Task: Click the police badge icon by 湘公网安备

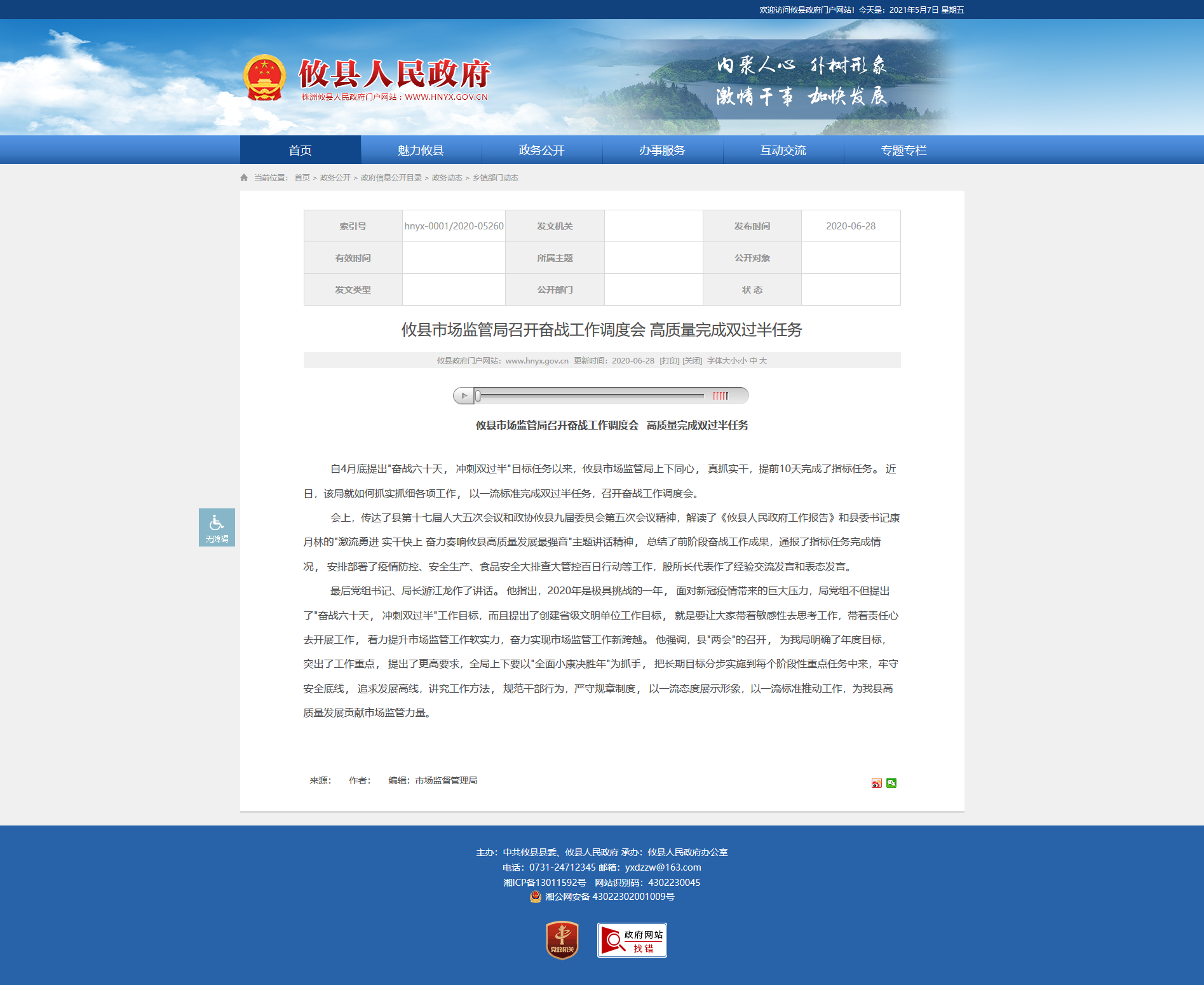Action: [536, 897]
